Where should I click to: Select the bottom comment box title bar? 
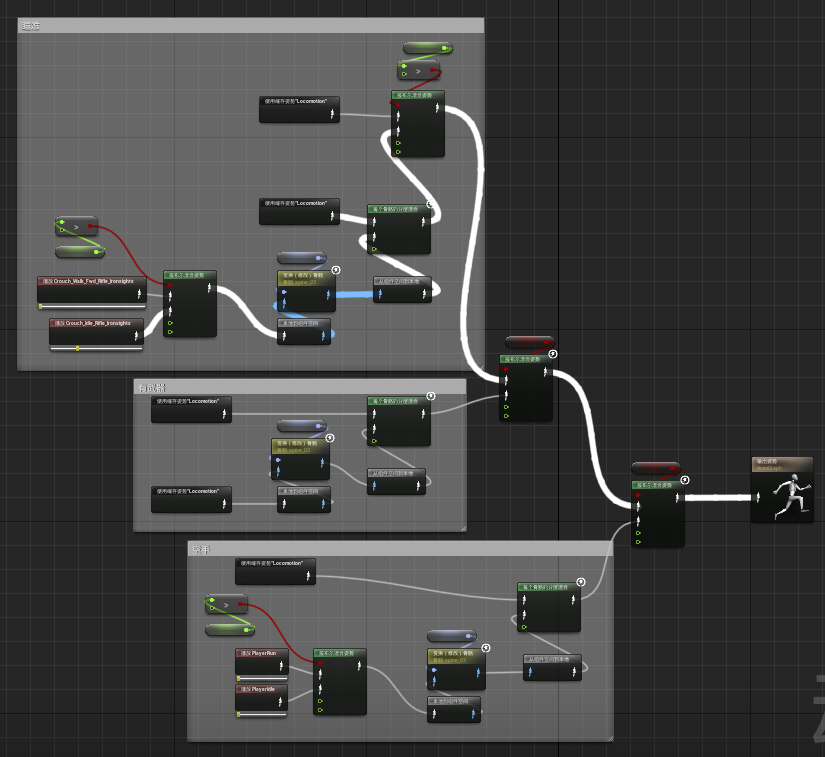[x=400, y=548]
